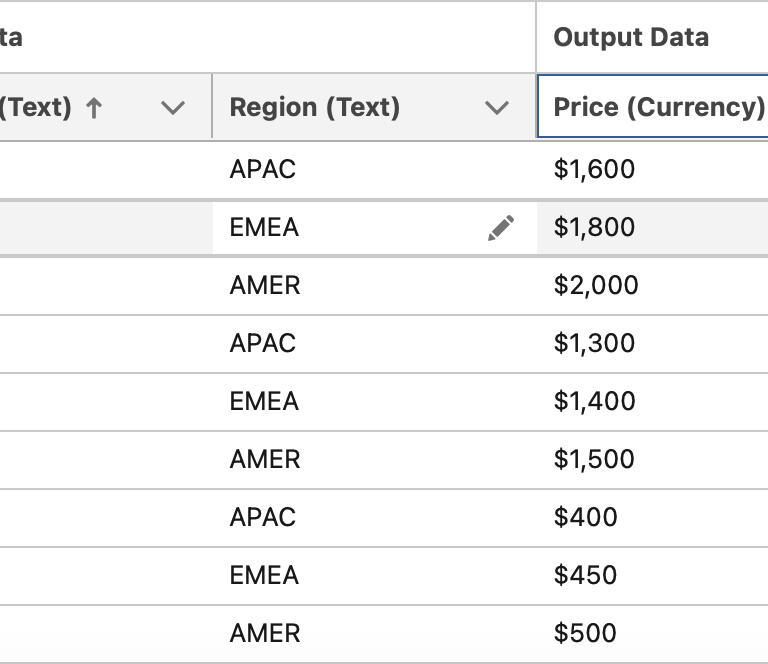Select the $1,600 price cell
Screen dimensions: 768x664
point(594,169)
